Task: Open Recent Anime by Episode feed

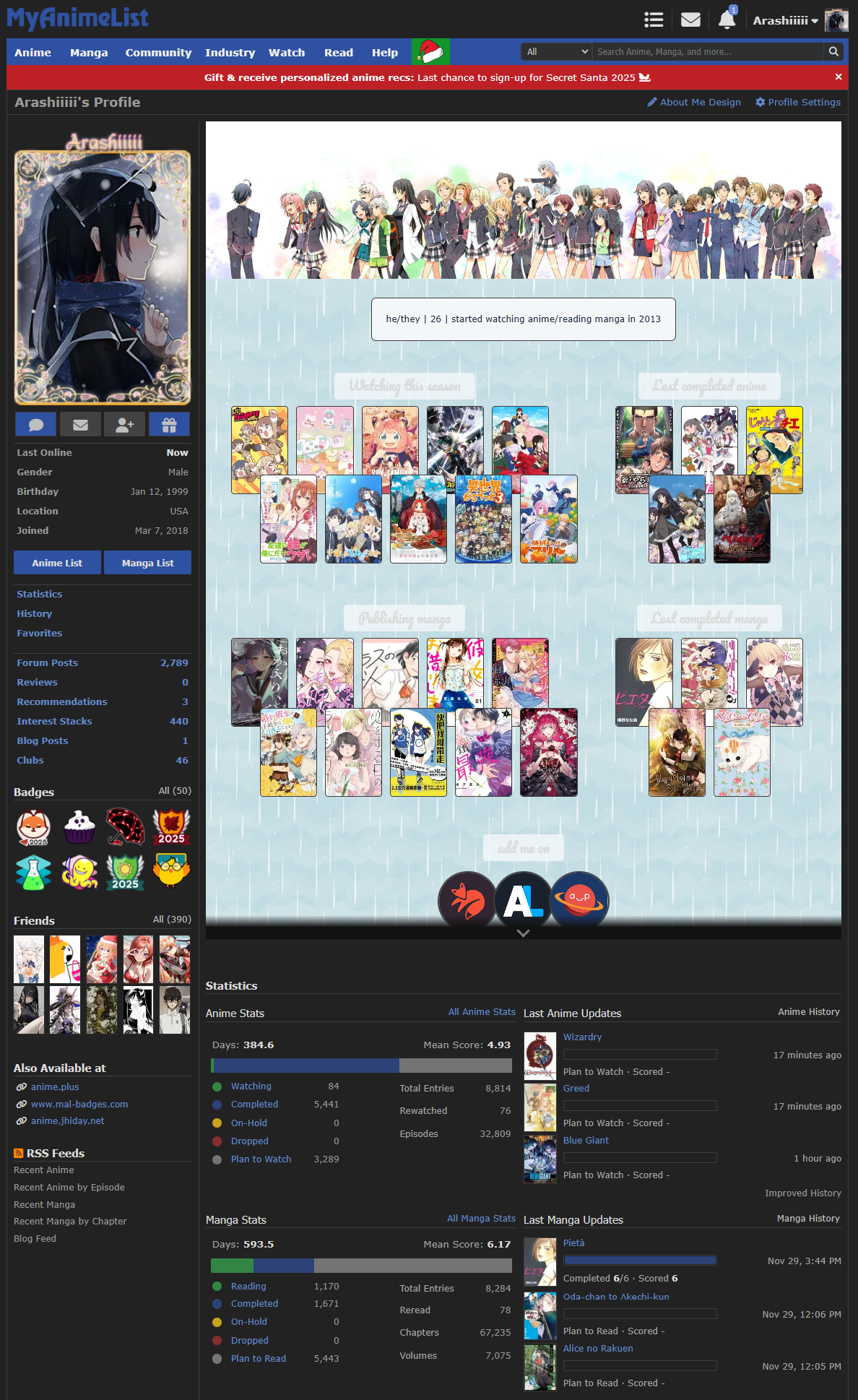Action: pyautogui.click(x=69, y=1187)
